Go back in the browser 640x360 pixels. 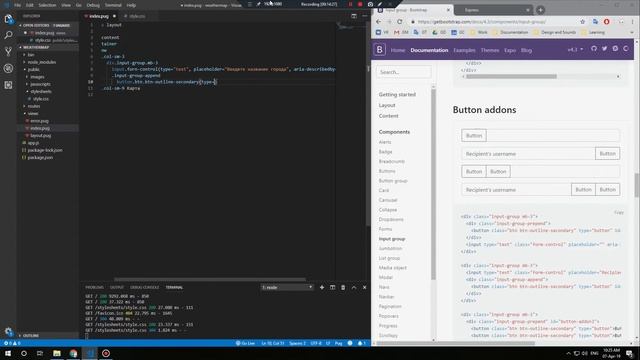[378, 22]
